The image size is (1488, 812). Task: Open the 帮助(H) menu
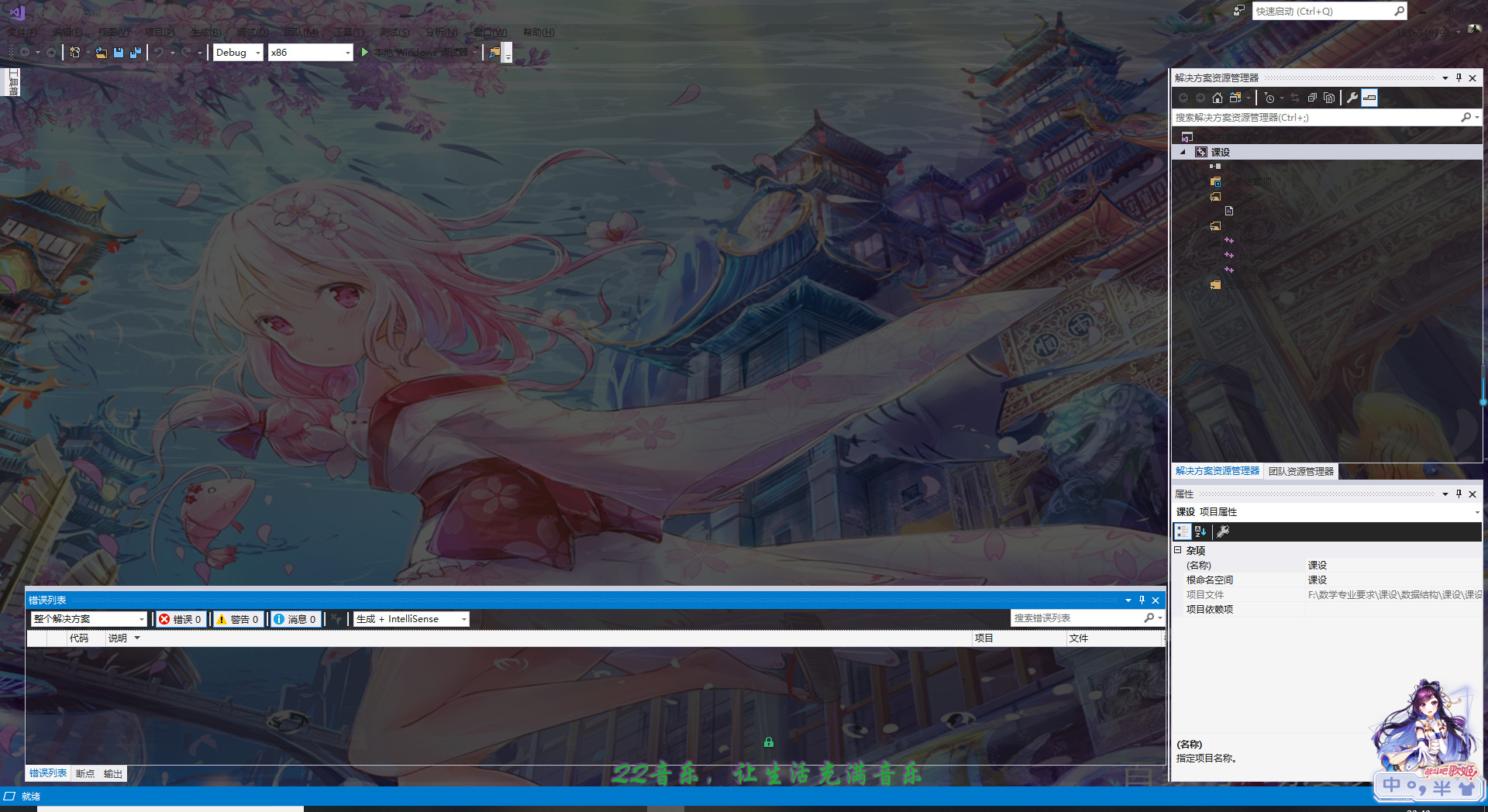click(539, 33)
